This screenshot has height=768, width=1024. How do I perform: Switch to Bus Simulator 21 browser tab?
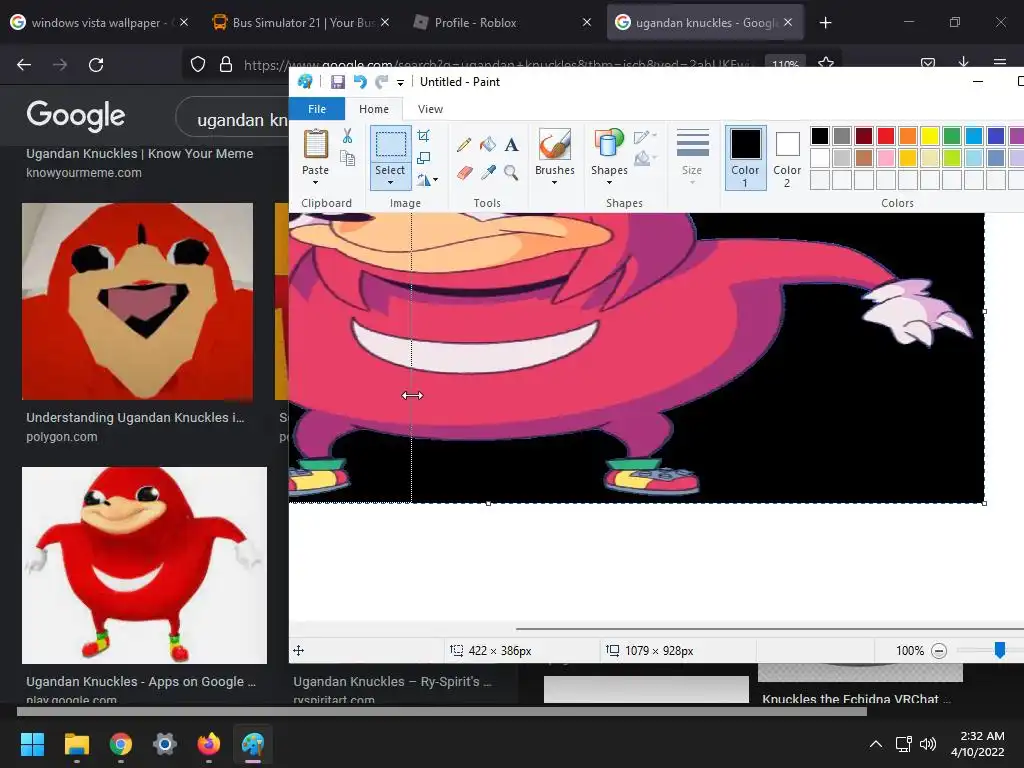coord(302,22)
